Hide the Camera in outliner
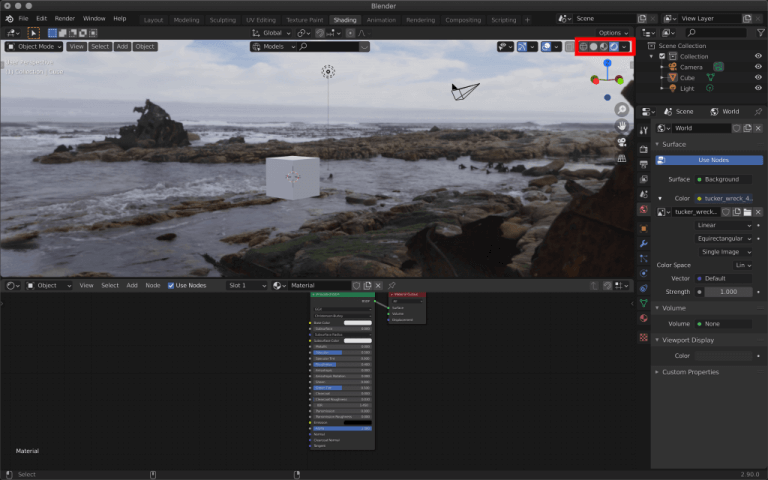This screenshot has width=768, height=480. [x=757, y=67]
